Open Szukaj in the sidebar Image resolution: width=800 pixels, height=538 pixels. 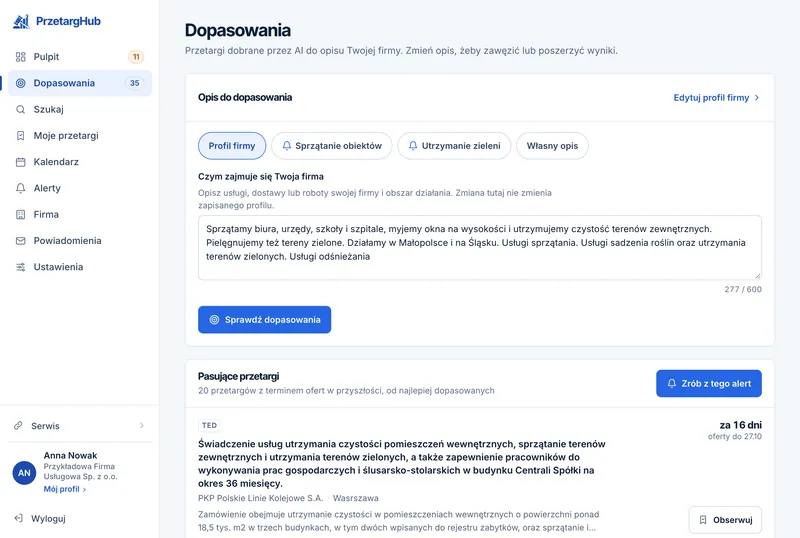click(x=80, y=109)
